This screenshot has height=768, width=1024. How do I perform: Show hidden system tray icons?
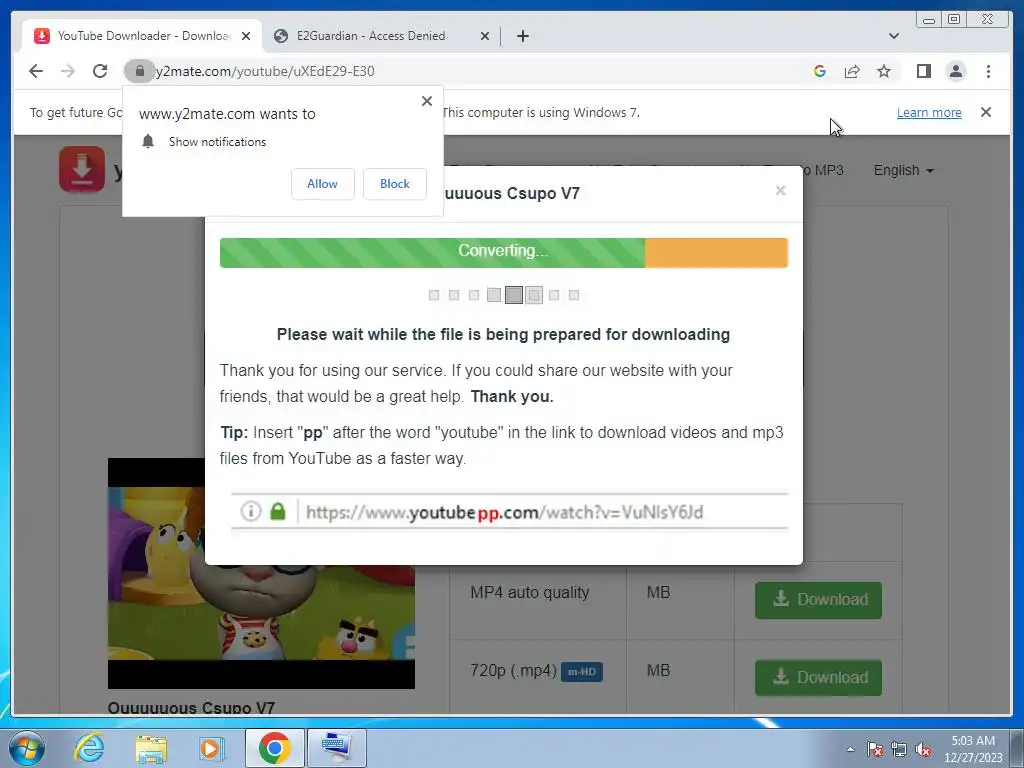tap(850, 749)
